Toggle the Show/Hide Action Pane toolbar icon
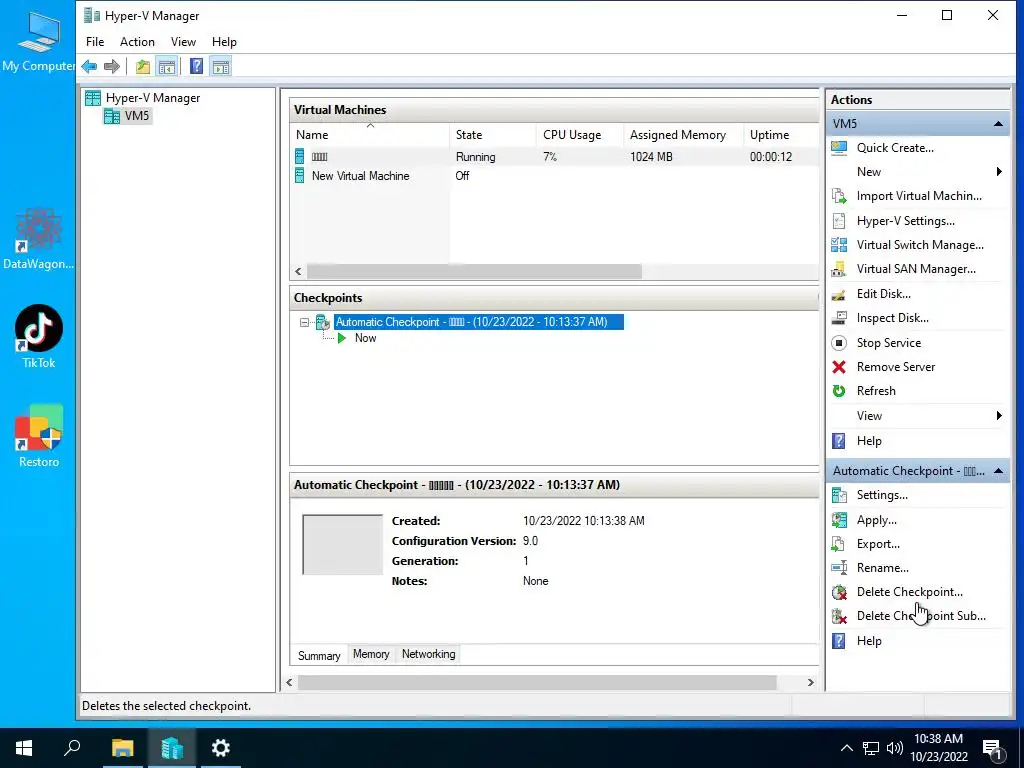 click(221, 66)
